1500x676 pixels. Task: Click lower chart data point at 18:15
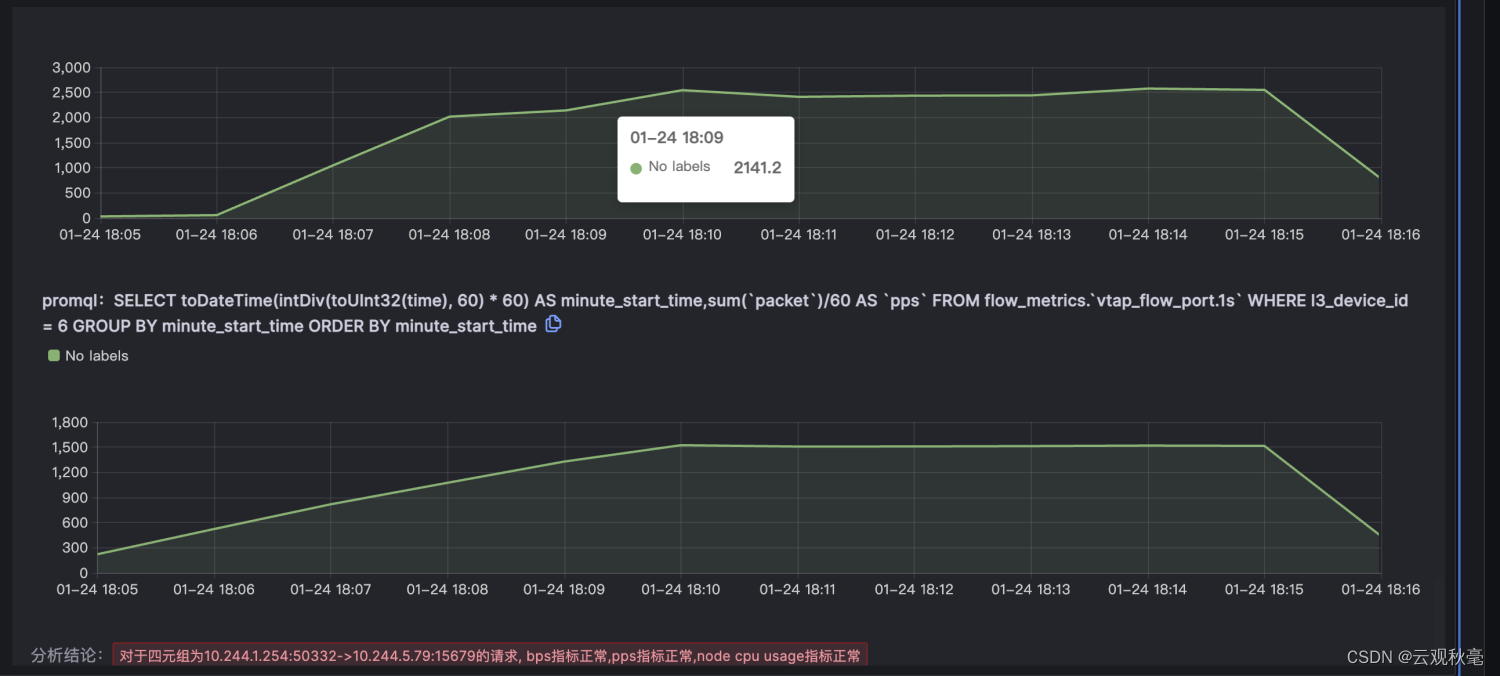[1264, 446]
